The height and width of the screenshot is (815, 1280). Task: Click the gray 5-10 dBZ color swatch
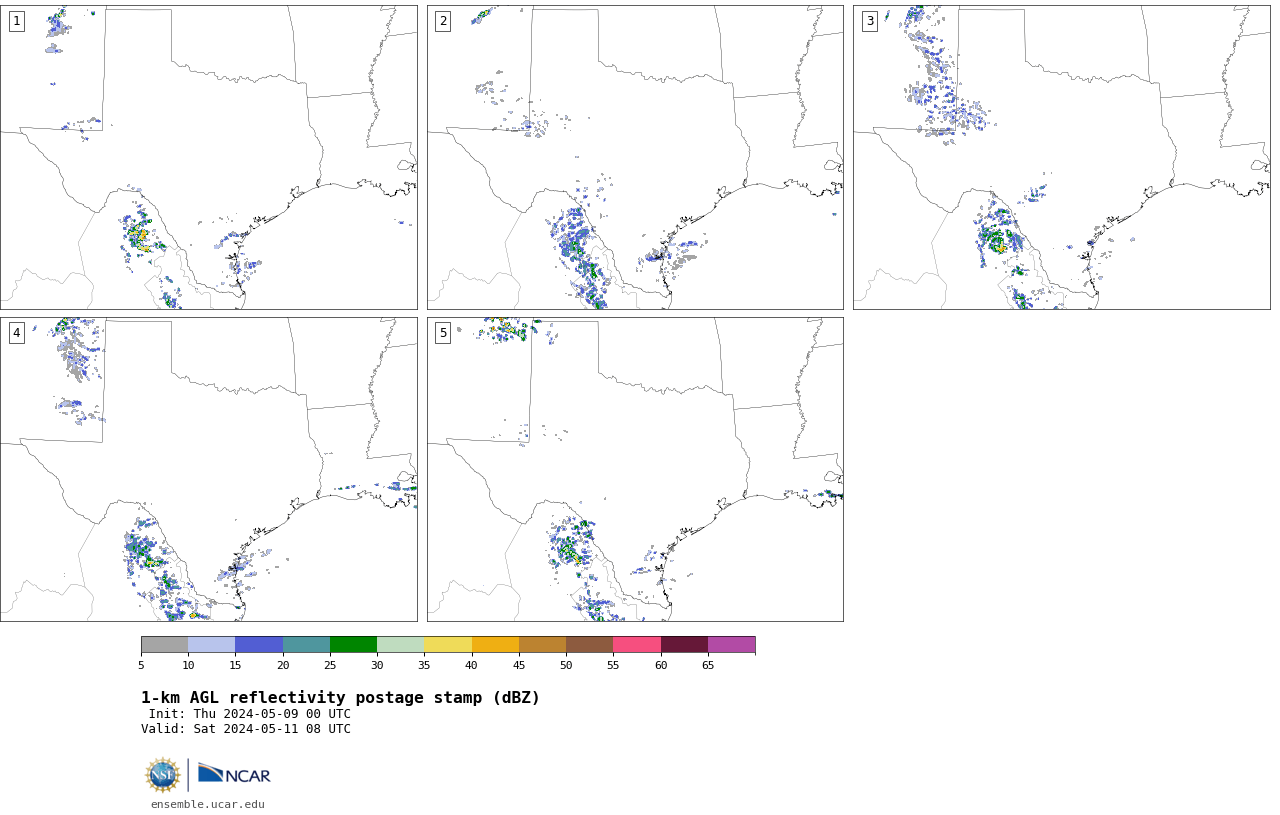[164, 644]
